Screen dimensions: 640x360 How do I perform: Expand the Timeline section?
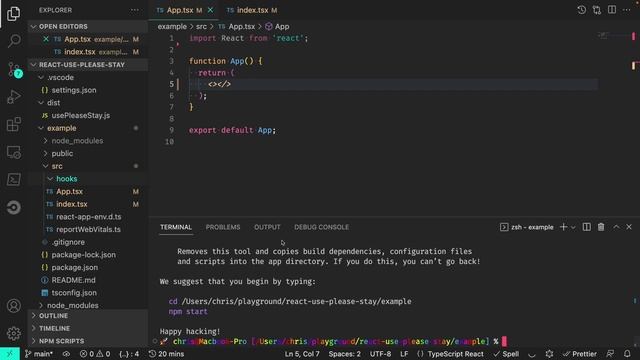88,328
